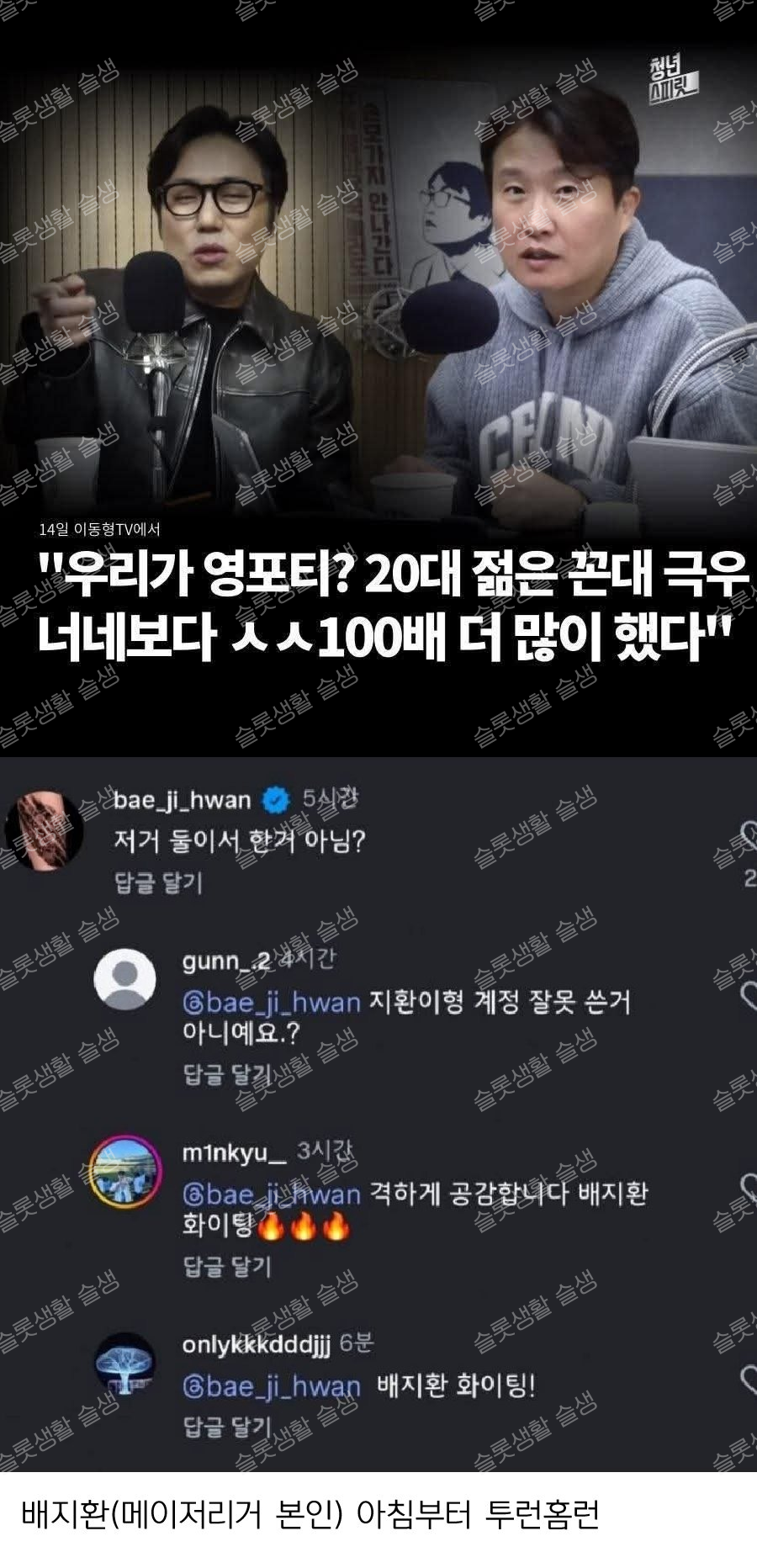The height and width of the screenshot is (1568, 757).
Task: Click 답글 달기 under bae_ji_hwan's comment
Action: pyautogui.click(x=158, y=883)
